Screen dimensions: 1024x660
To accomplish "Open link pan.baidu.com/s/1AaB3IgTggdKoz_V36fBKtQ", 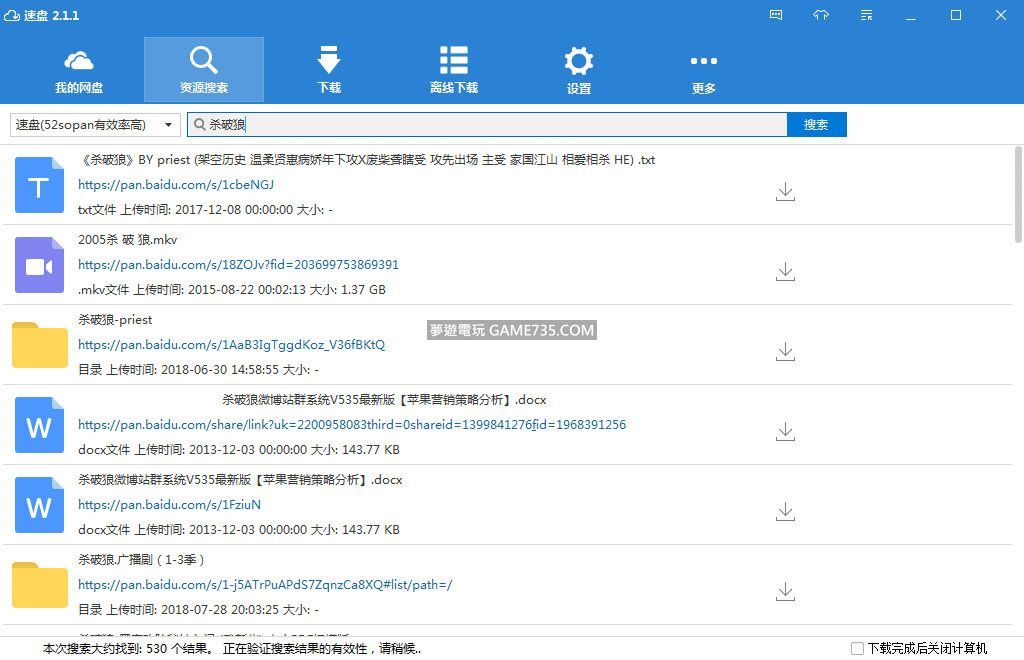I will [x=231, y=345].
